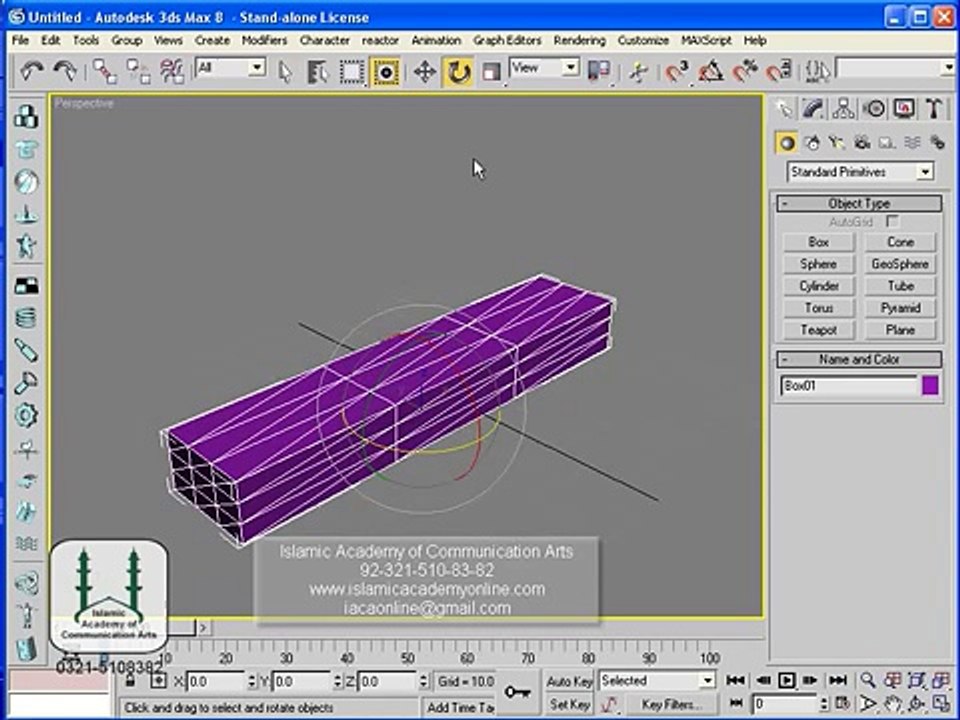
Task: Open the Select by Name dialog
Action: click(x=317, y=72)
